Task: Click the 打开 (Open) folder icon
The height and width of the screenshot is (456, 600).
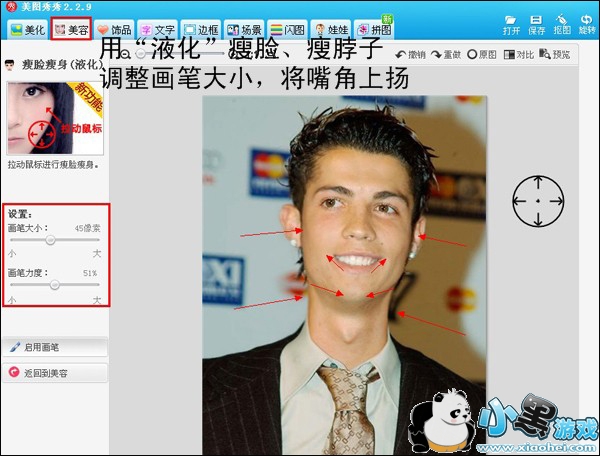Action: click(511, 24)
